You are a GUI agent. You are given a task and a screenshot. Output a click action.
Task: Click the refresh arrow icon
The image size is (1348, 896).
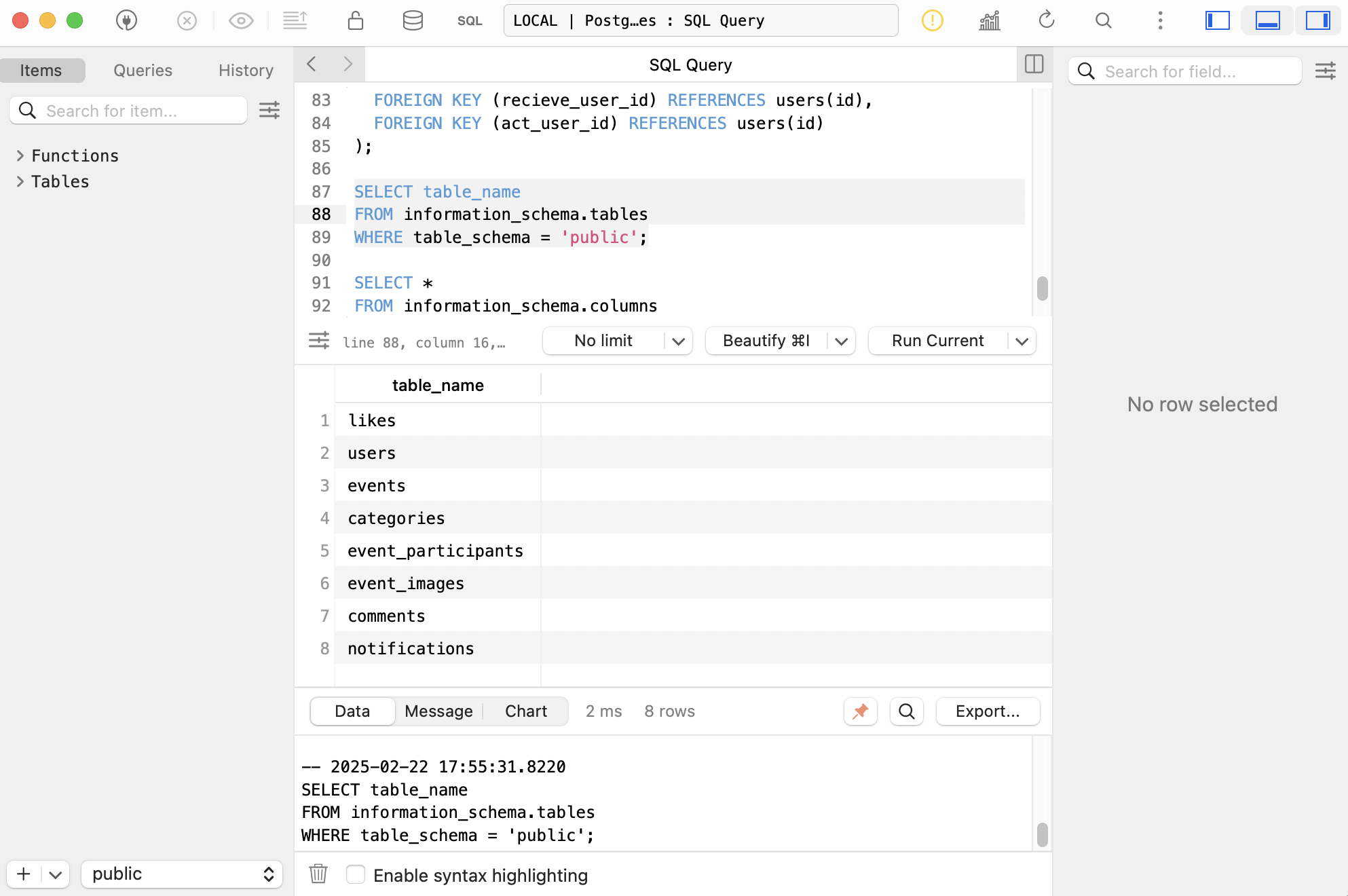pyautogui.click(x=1046, y=20)
